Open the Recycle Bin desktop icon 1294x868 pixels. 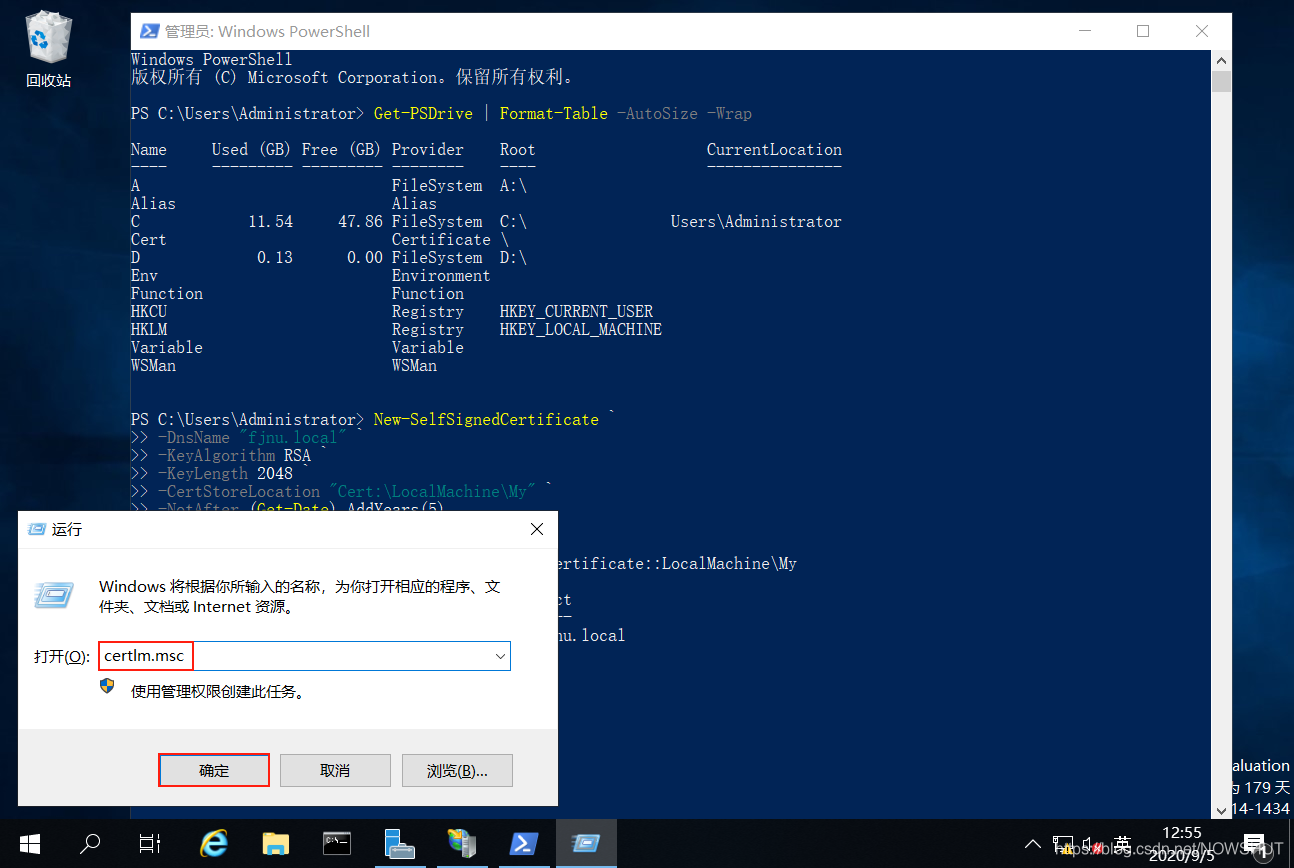tap(49, 39)
